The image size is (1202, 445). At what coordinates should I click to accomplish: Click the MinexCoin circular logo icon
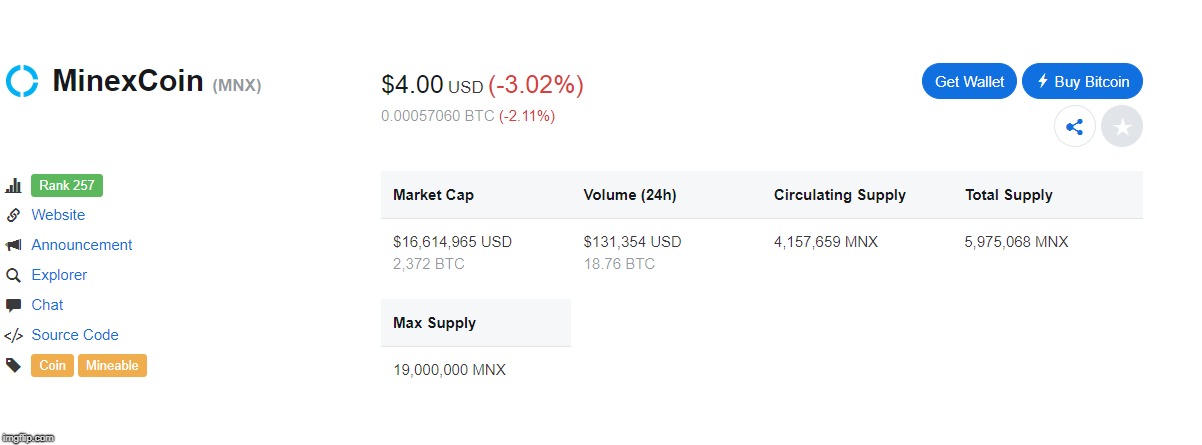22,81
